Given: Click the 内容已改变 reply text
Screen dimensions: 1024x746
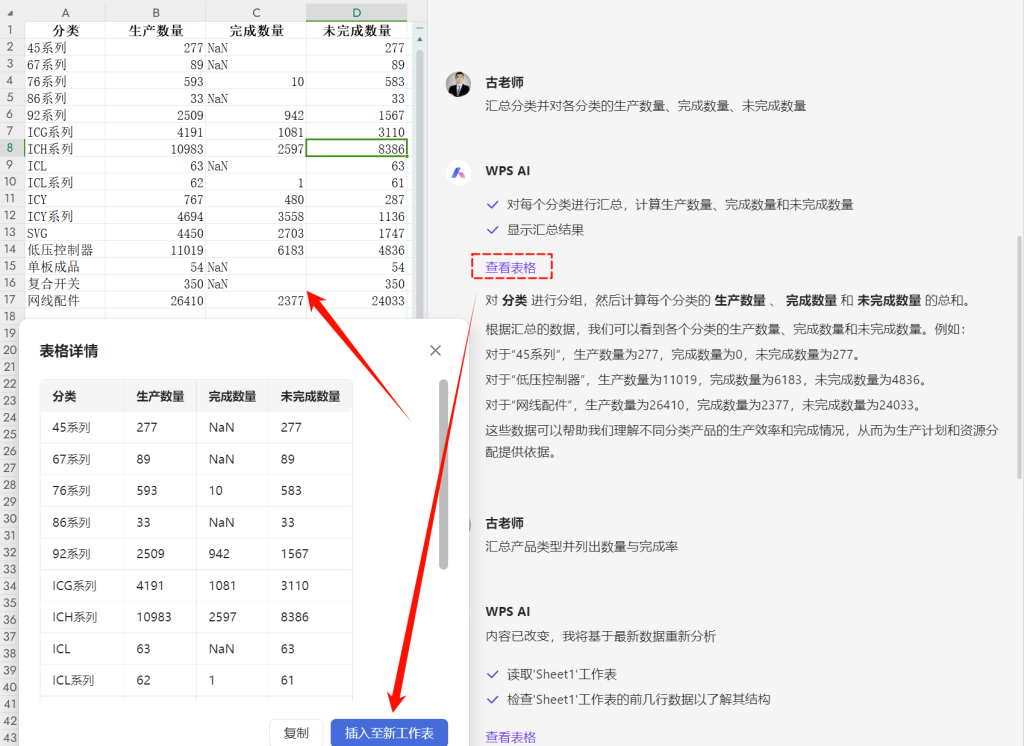Looking at the screenshot, I should tap(600, 636).
